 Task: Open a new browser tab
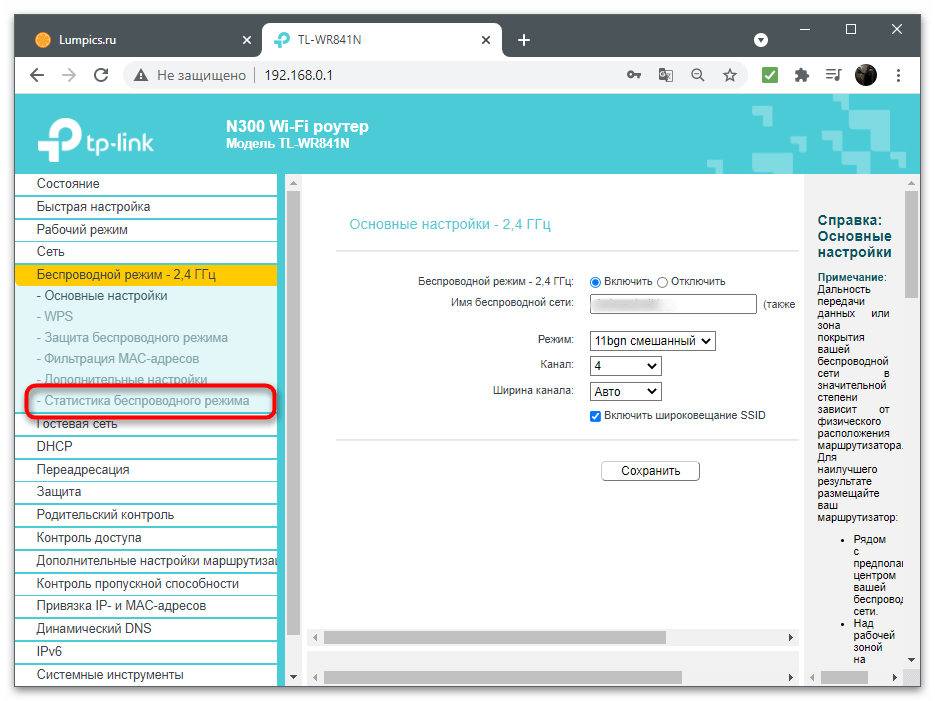tap(524, 40)
